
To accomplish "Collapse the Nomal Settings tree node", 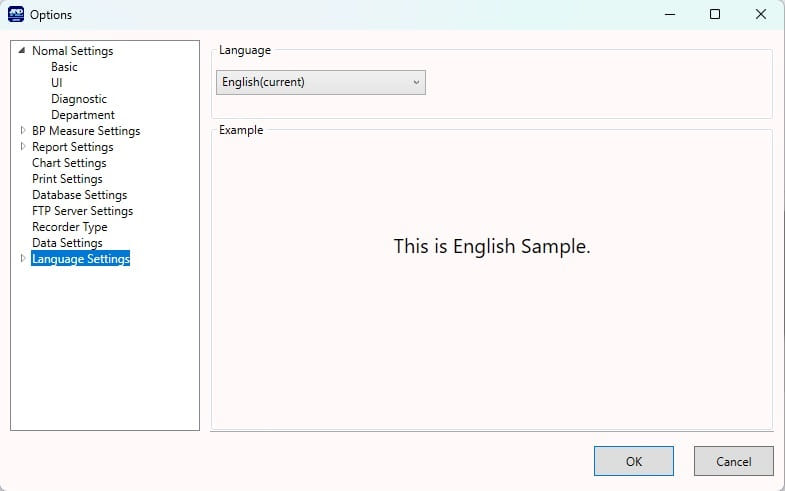I will pos(22,51).
